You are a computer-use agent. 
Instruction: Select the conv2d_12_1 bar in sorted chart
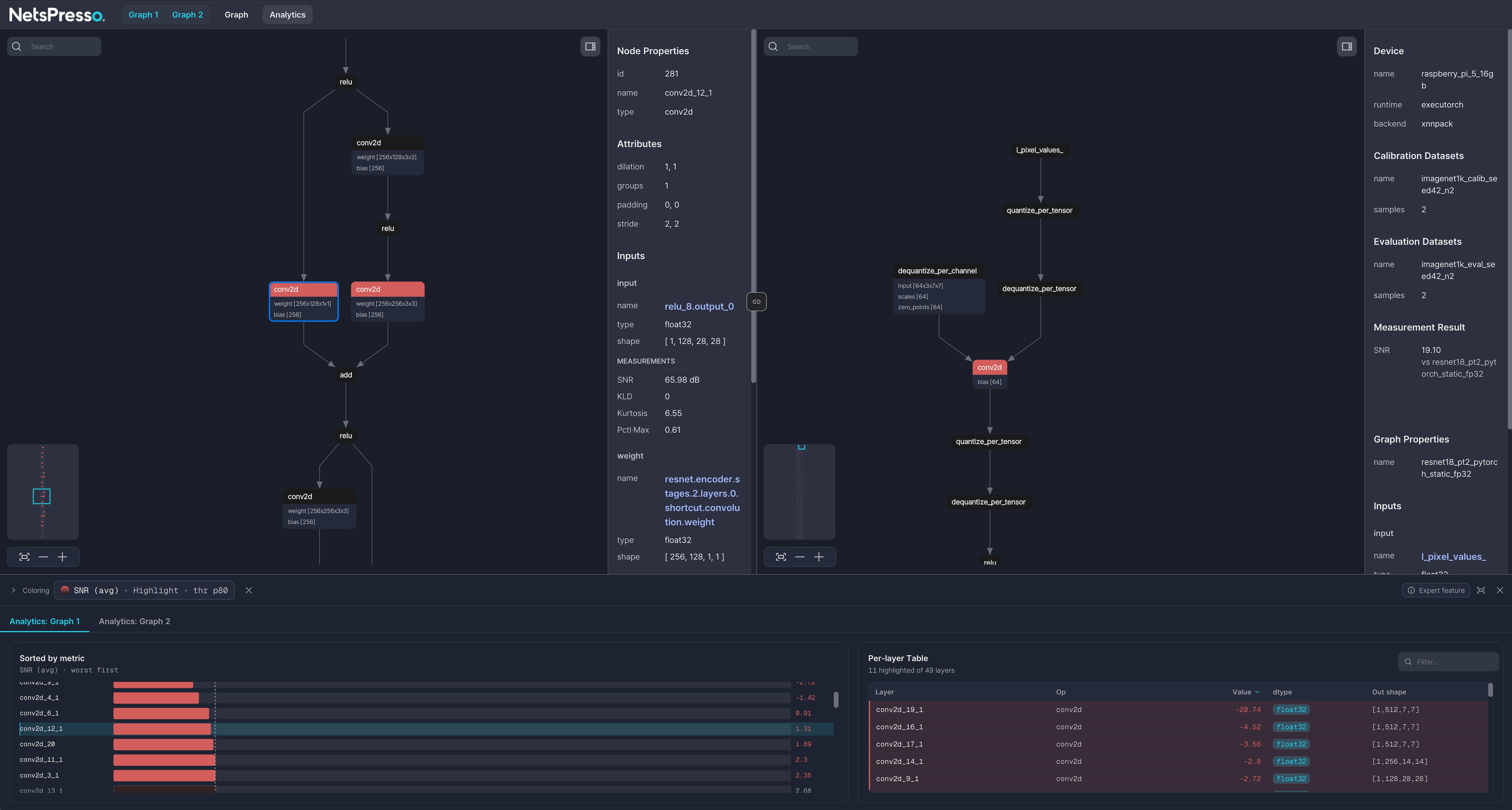(x=426, y=728)
